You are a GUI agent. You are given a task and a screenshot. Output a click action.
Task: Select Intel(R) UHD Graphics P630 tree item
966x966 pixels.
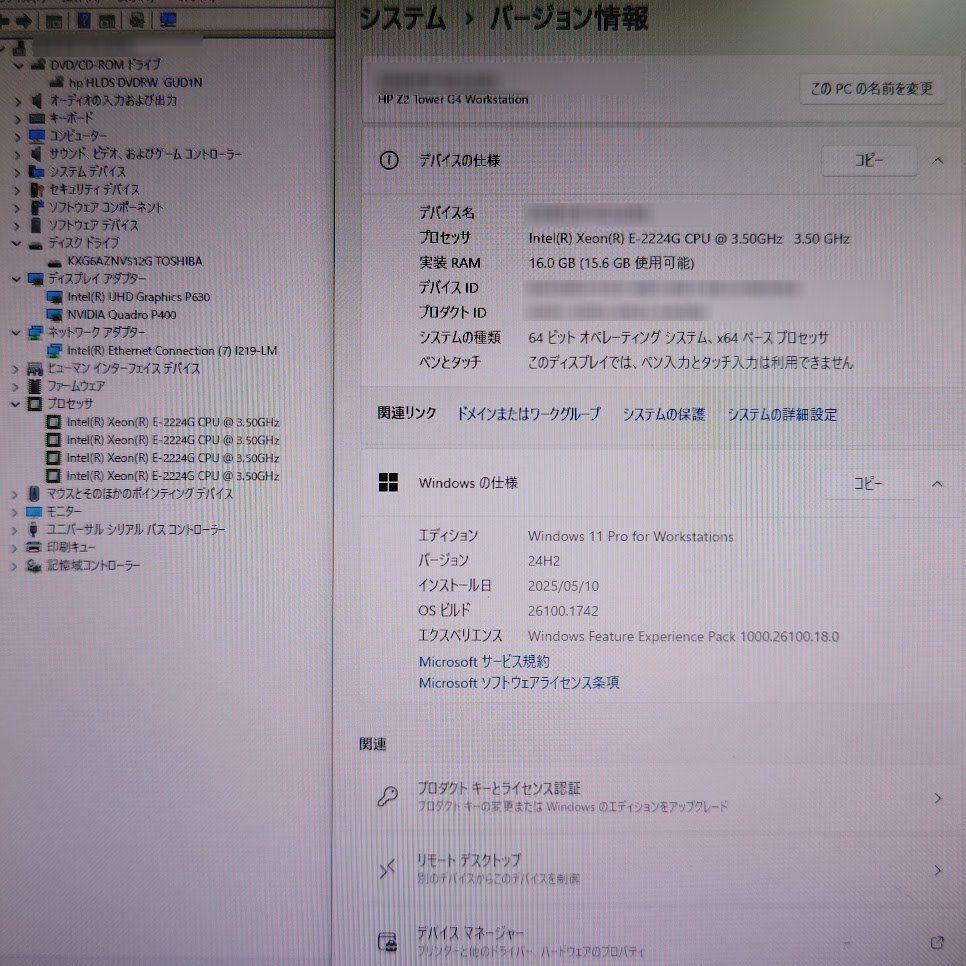tap(138, 297)
